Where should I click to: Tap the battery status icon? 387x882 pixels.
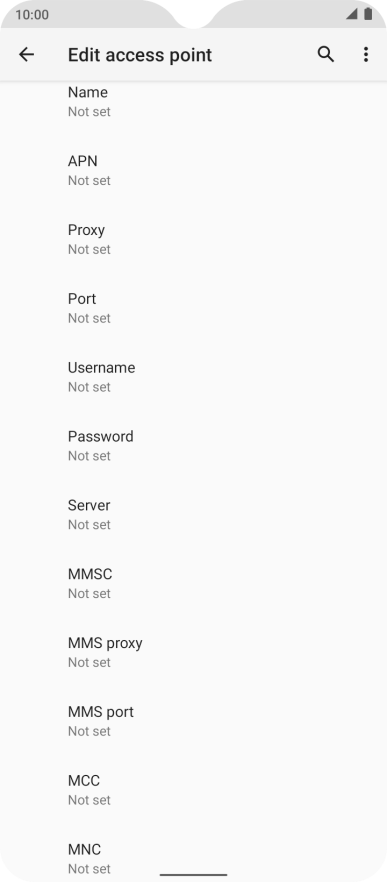pyautogui.click(x=368, y=14)
